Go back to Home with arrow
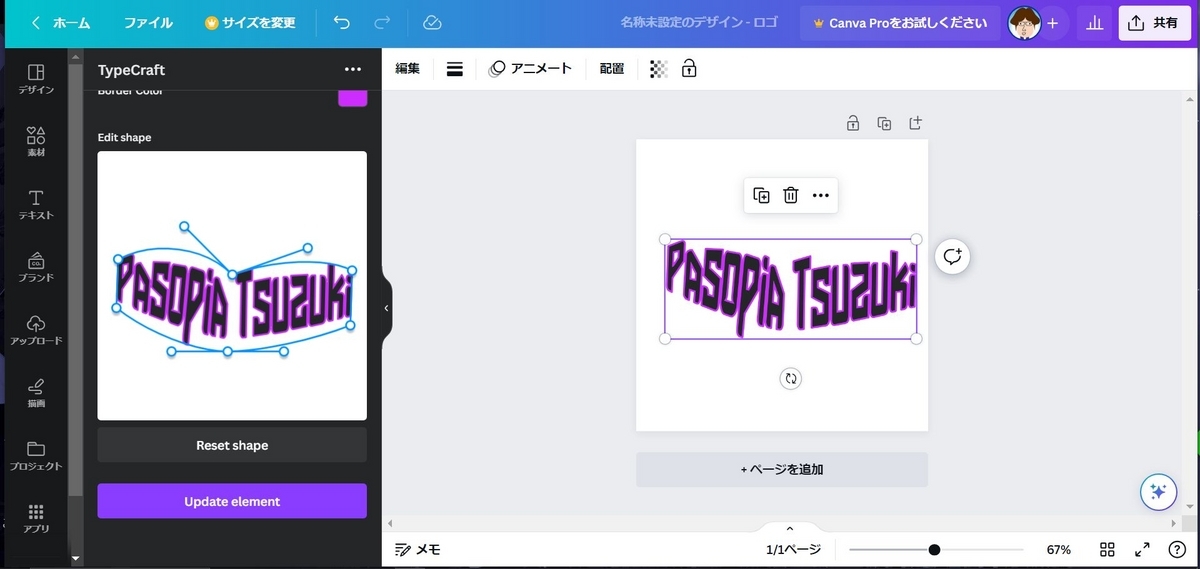The width and height of the screenshot is (1200, 569). [60, 22]
